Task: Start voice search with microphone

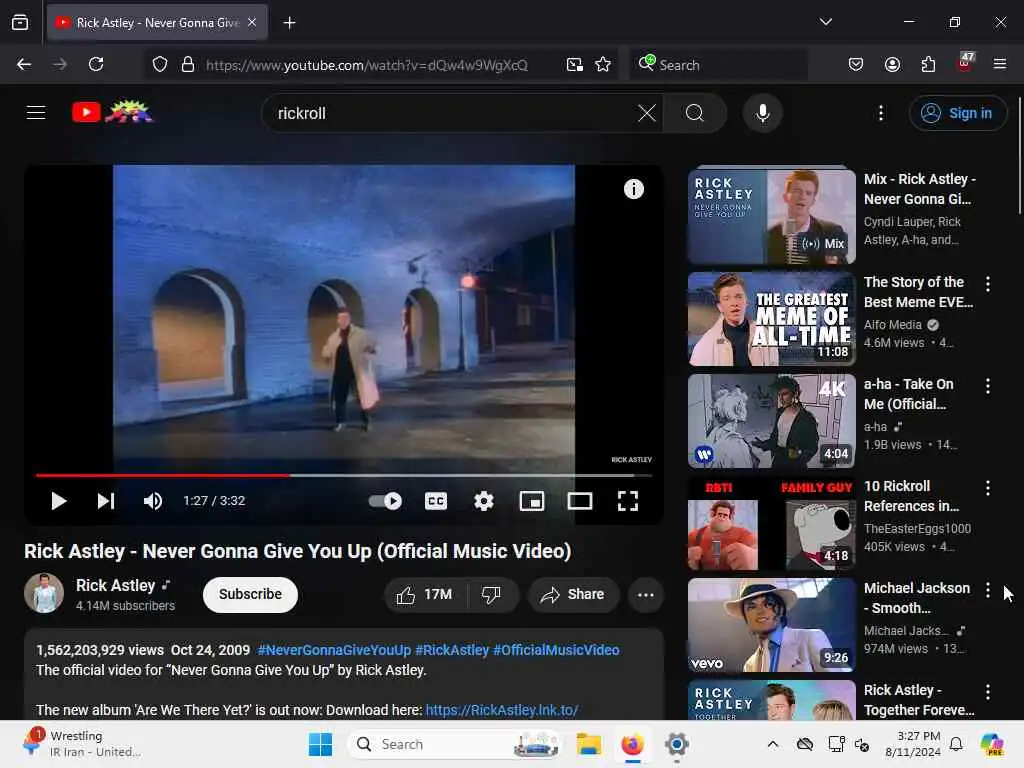Action: click(x=762, y=113)
